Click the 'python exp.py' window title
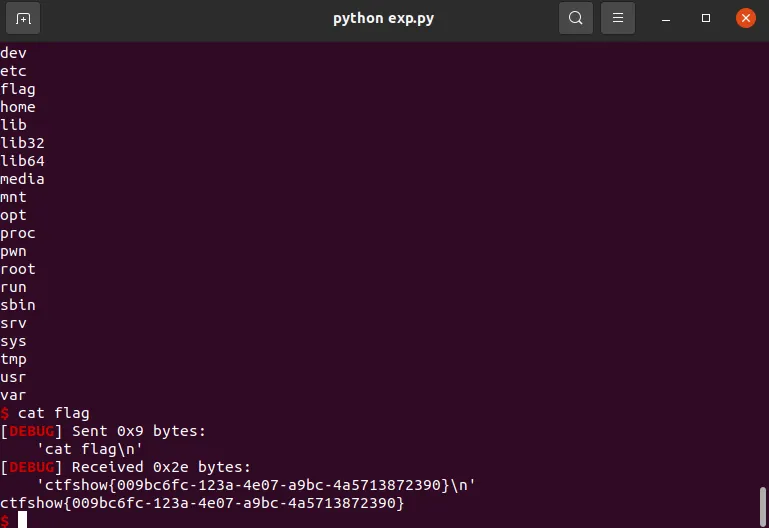769x528 pixels. point(384,19)
